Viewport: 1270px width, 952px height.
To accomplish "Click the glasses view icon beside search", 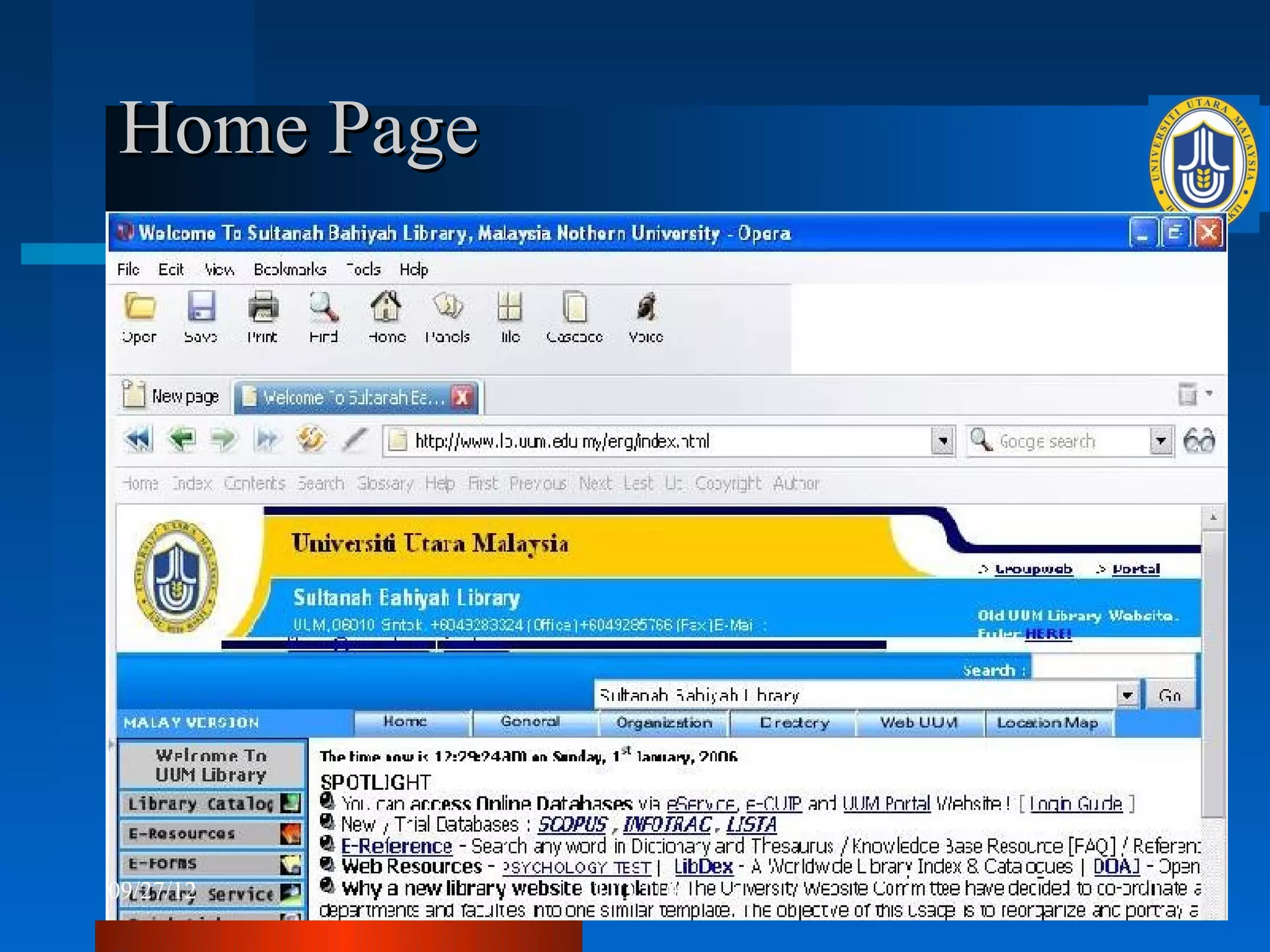I will pyautogui.click(x=1199, y=441).
